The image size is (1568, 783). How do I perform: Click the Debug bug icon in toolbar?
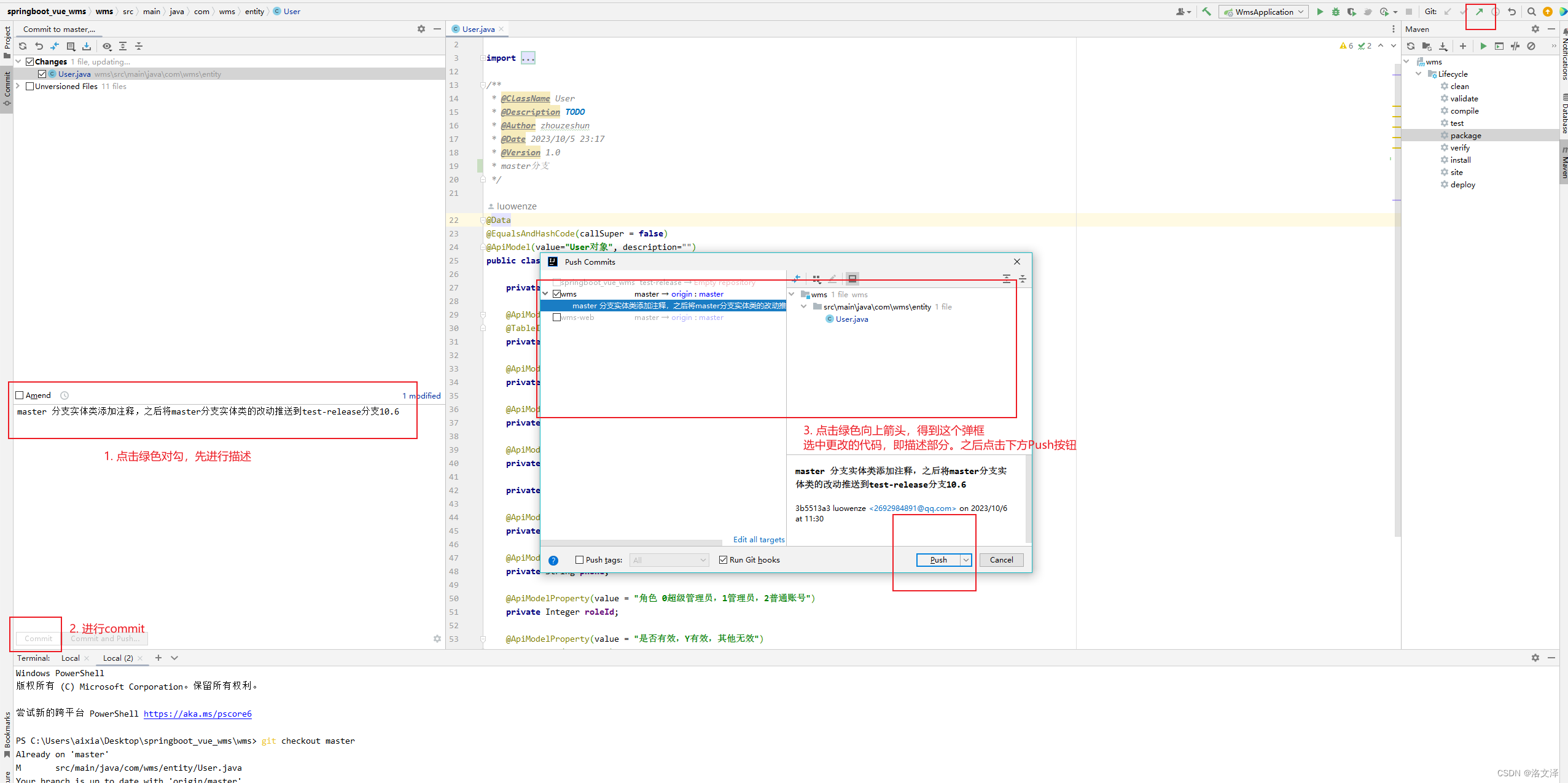pos(1335,12)
